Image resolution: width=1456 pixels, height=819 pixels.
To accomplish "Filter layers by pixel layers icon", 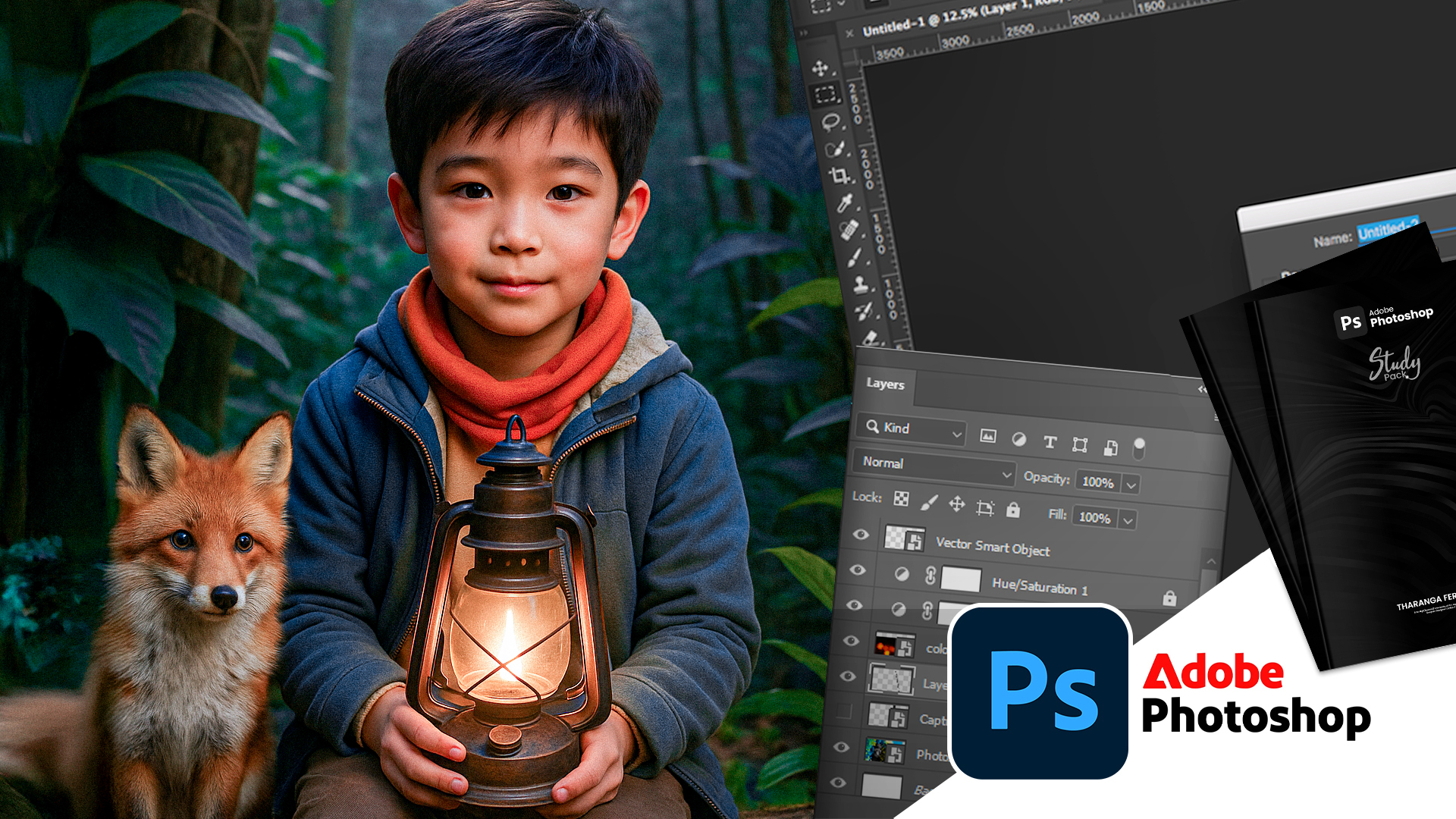I will pos(987,436).
